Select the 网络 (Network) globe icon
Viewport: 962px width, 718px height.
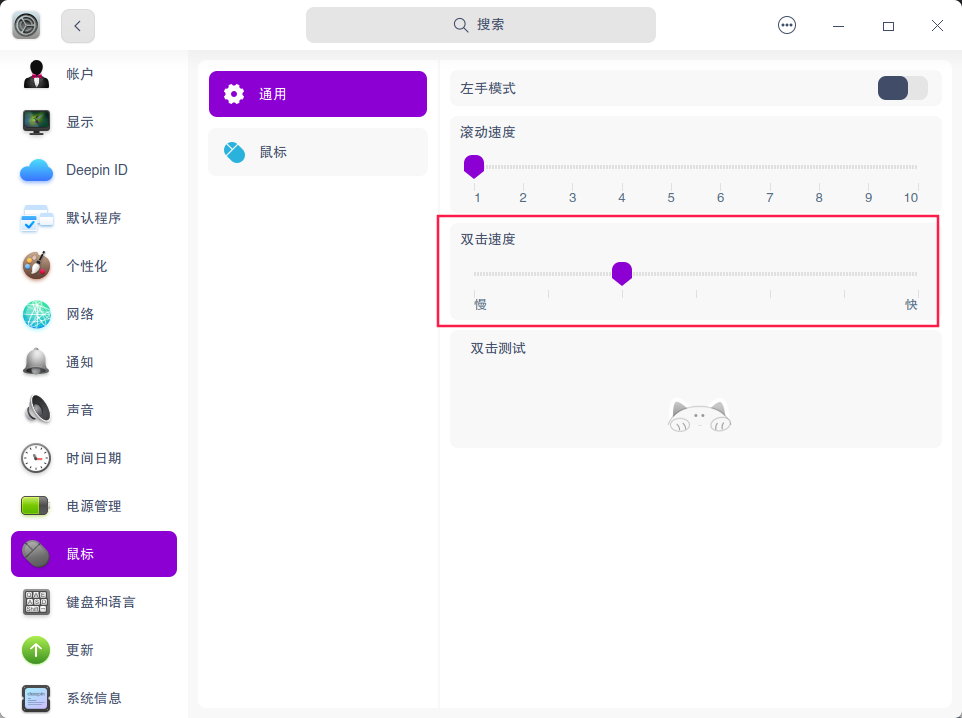(37, 314)
